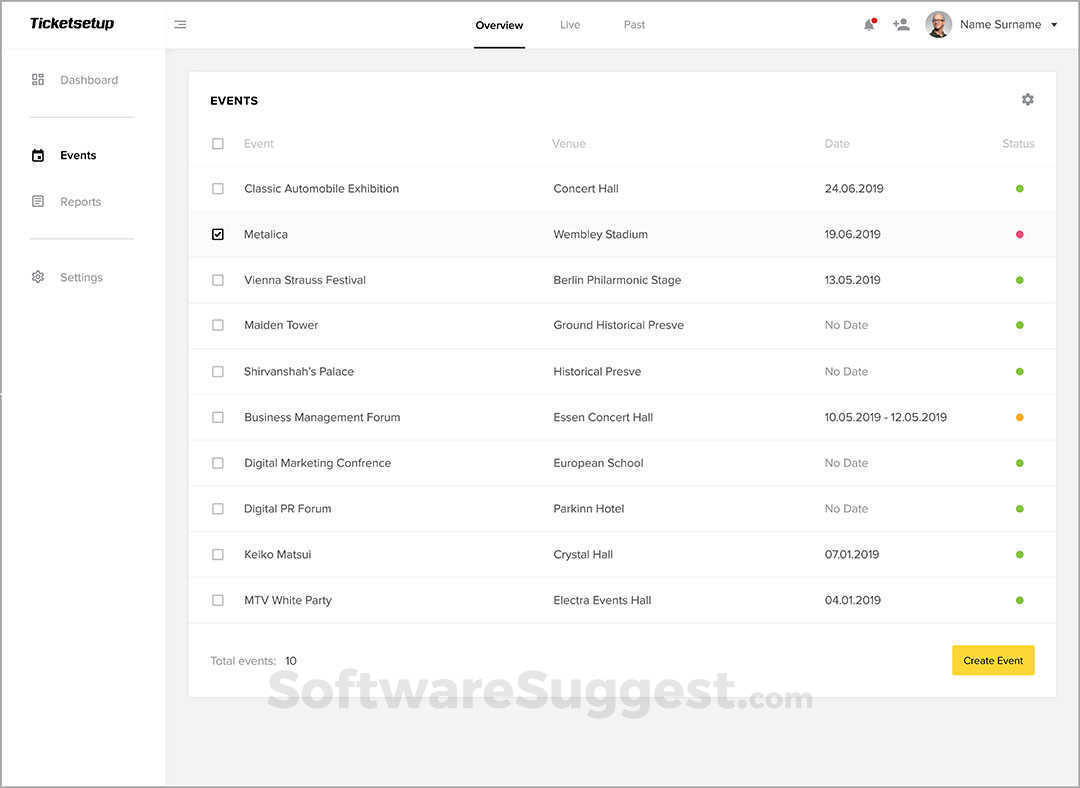
Task: Click green status dot for Digital PR Forum
Action: [x=1019, y=509]
